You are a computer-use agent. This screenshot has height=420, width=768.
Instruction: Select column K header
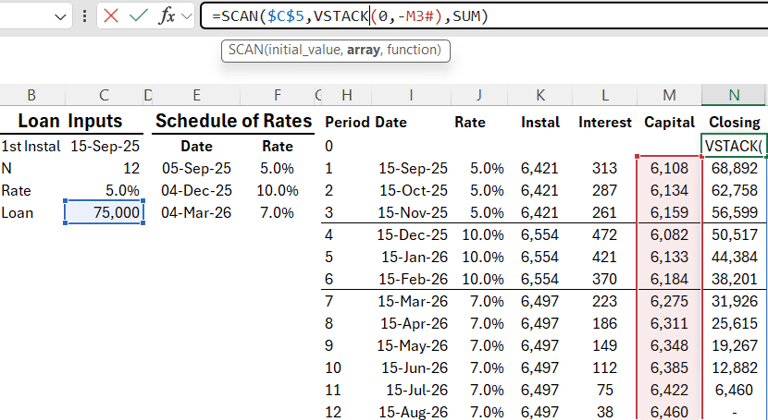540,95
